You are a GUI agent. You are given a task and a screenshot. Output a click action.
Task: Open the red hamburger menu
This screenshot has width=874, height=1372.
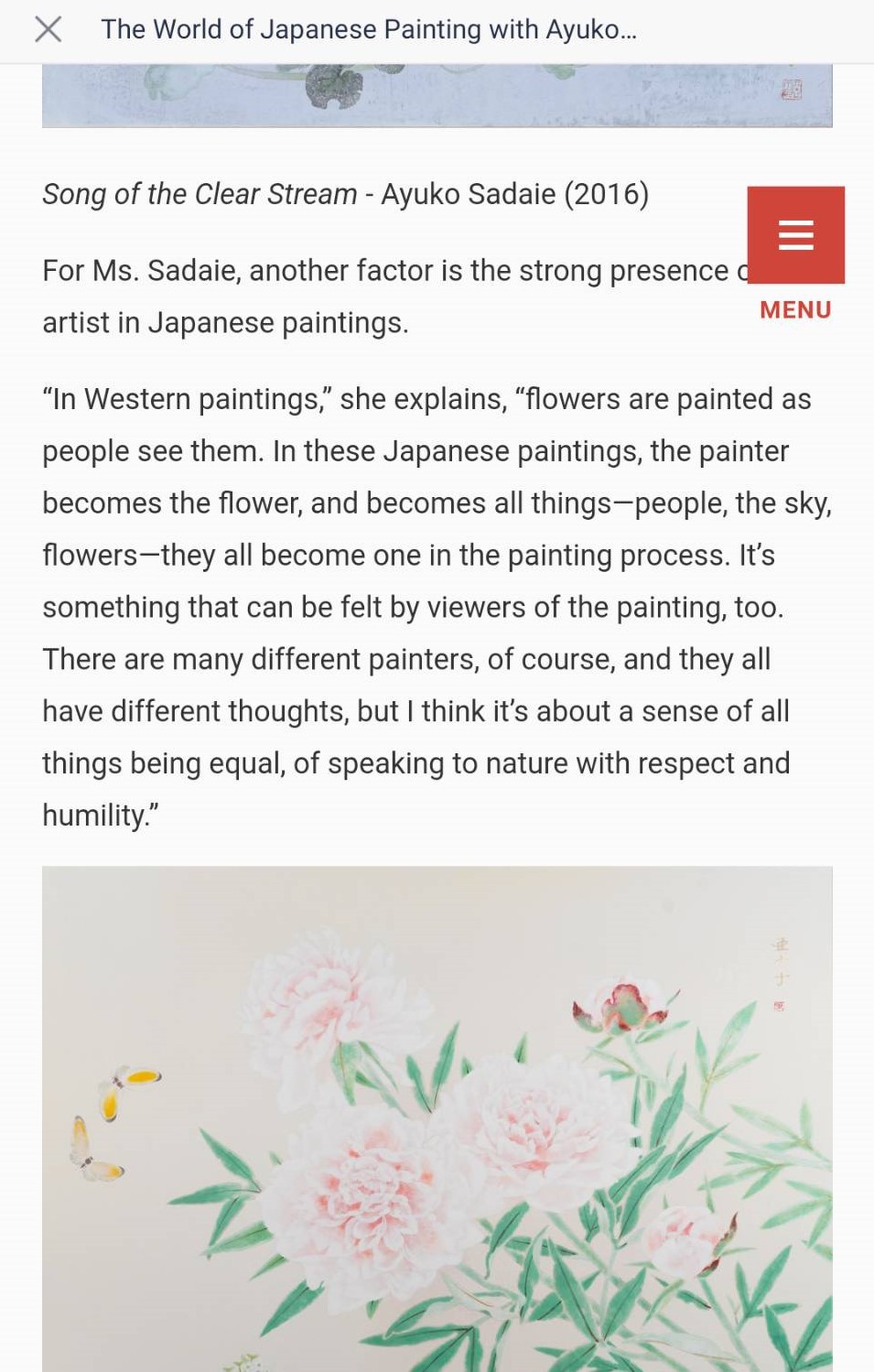(795, 235)
